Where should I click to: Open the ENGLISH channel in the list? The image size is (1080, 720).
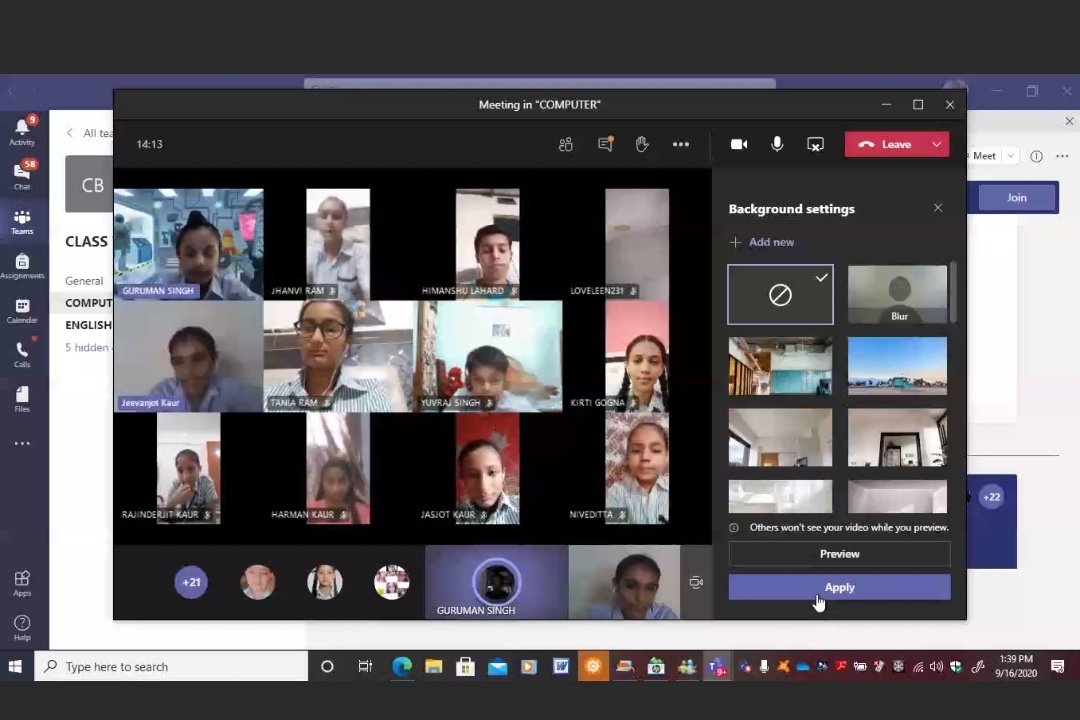tap(88, 325)
